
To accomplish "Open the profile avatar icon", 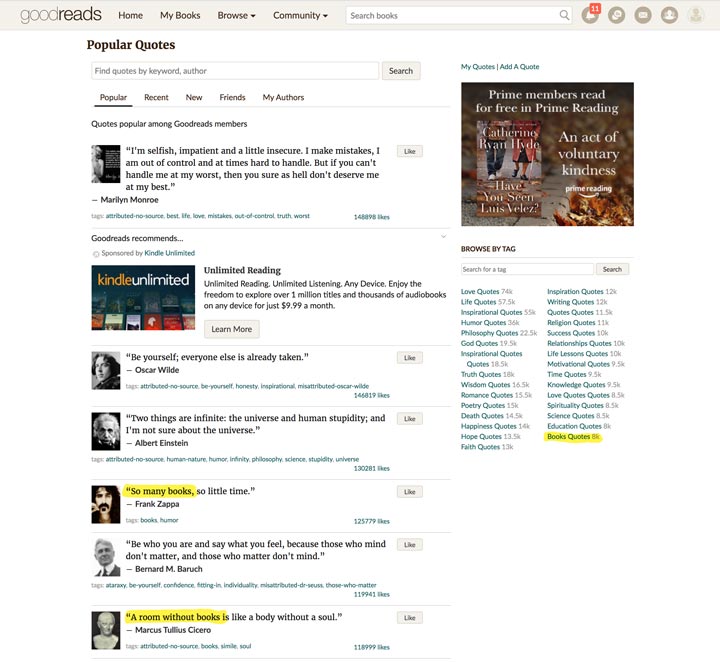I will tap(696, 15).
